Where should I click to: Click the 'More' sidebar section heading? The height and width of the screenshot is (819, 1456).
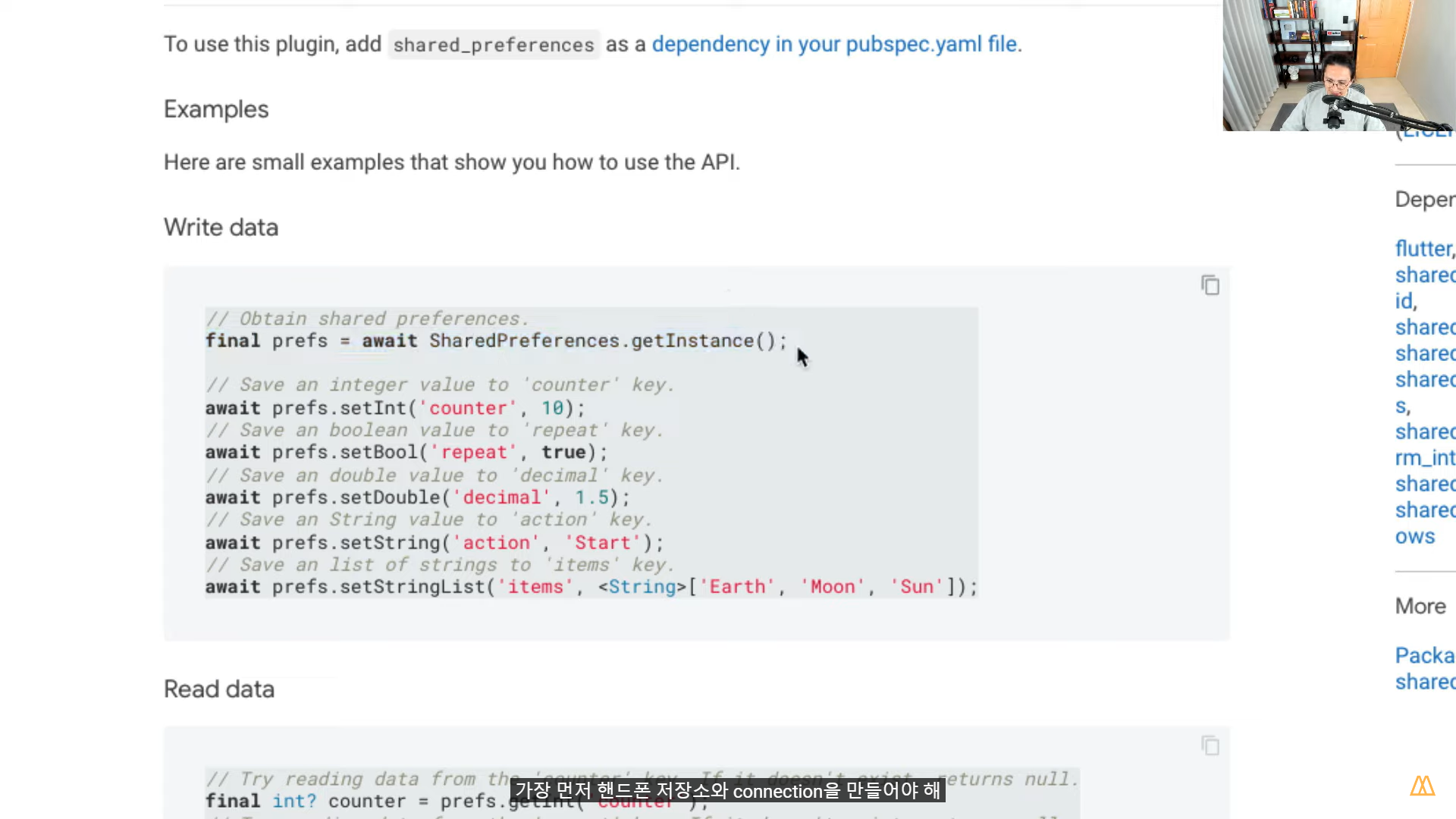pyautogui.click(x=1420, y=607)
